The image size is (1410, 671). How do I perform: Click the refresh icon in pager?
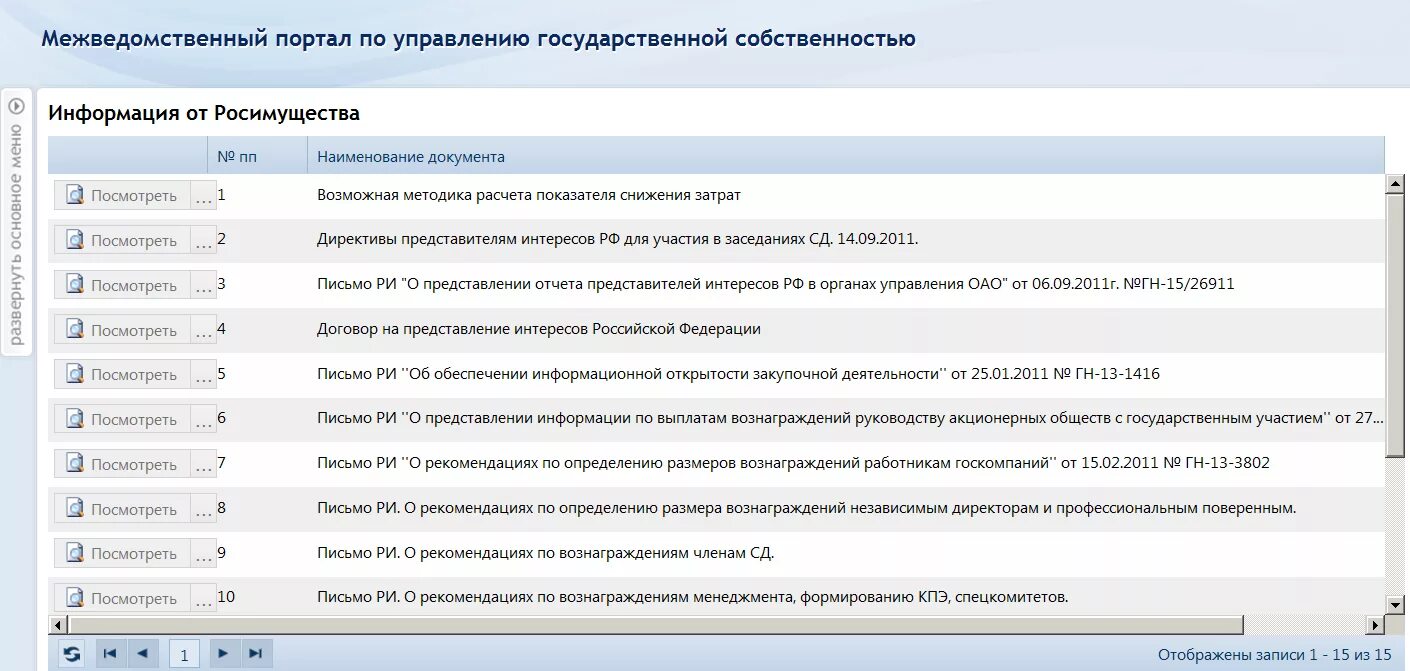pos(71,654)
